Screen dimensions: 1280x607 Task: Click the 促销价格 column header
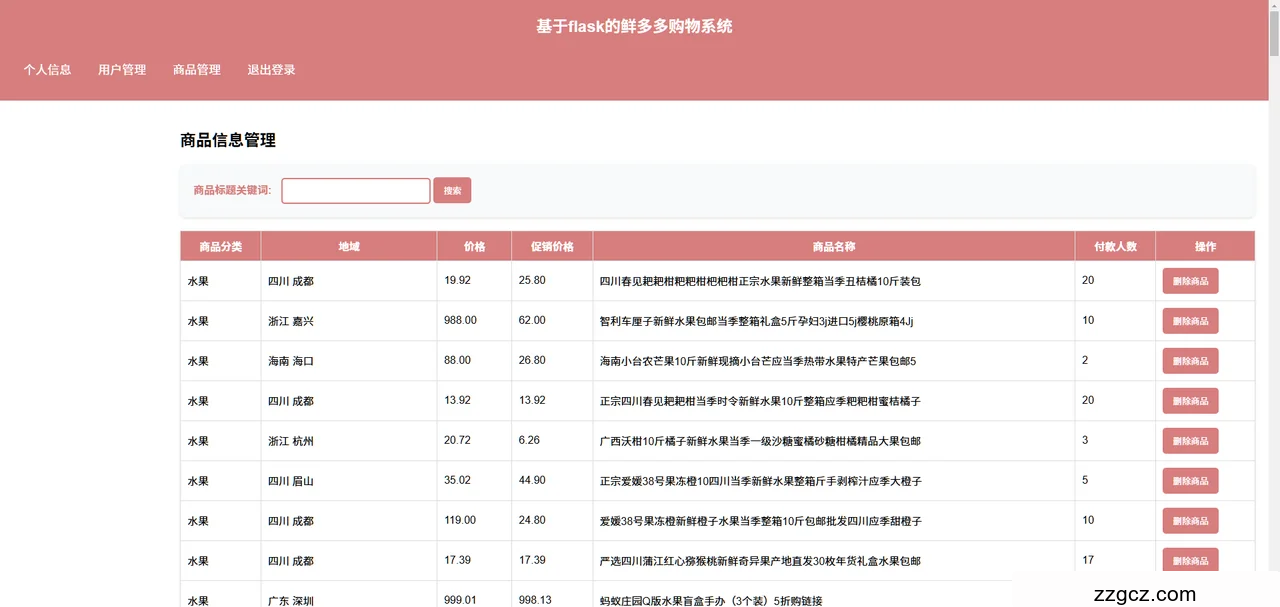tap(552, 246)
